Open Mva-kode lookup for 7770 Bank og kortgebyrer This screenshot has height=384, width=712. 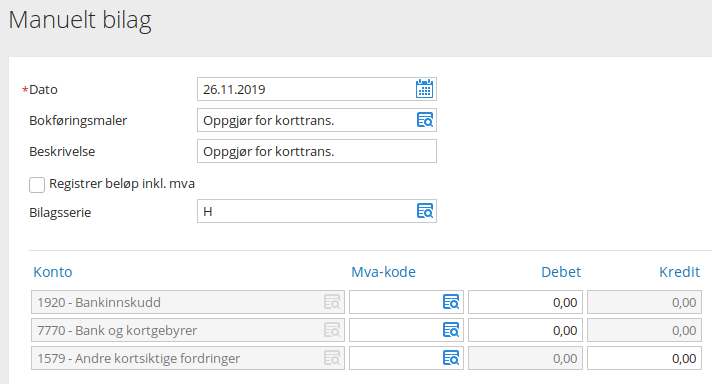[x=451, y=330]
